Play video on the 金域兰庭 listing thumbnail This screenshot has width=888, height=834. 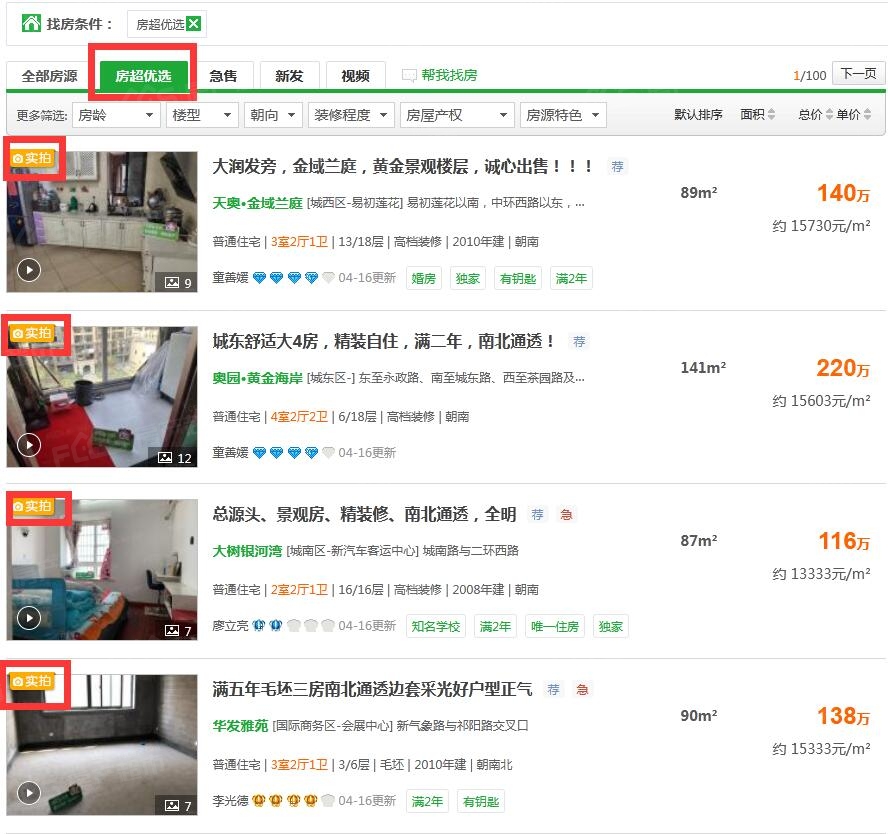[29, 270]
